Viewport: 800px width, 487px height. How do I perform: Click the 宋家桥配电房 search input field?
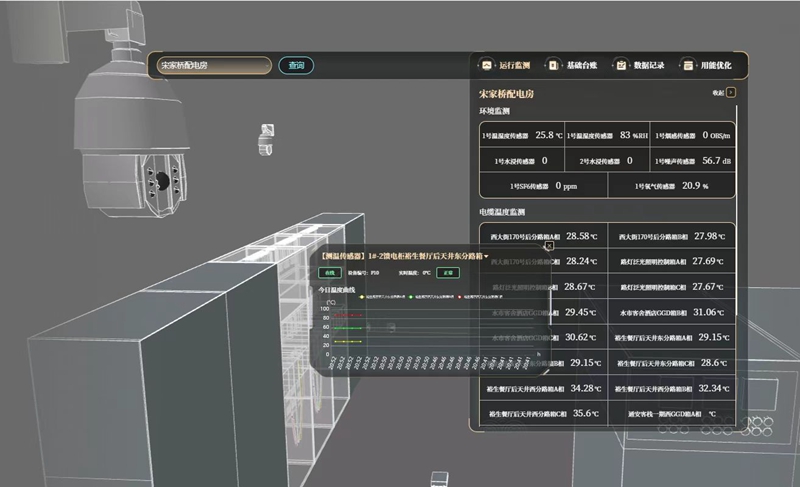[212, 66]
